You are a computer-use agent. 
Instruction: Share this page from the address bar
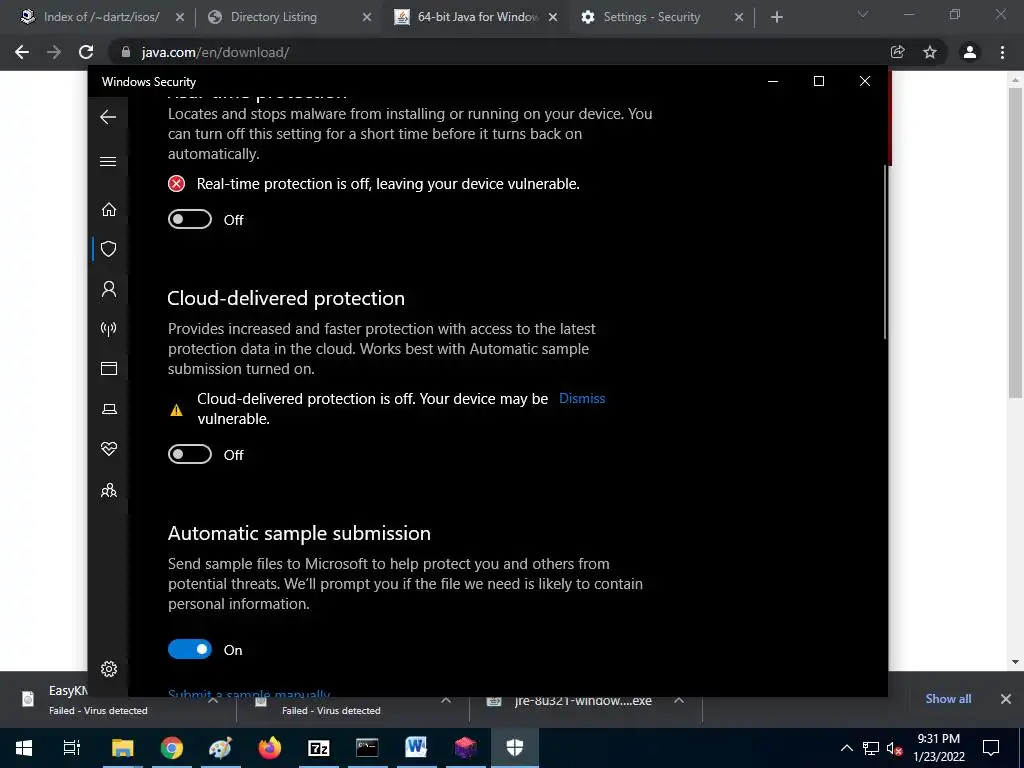898,52
